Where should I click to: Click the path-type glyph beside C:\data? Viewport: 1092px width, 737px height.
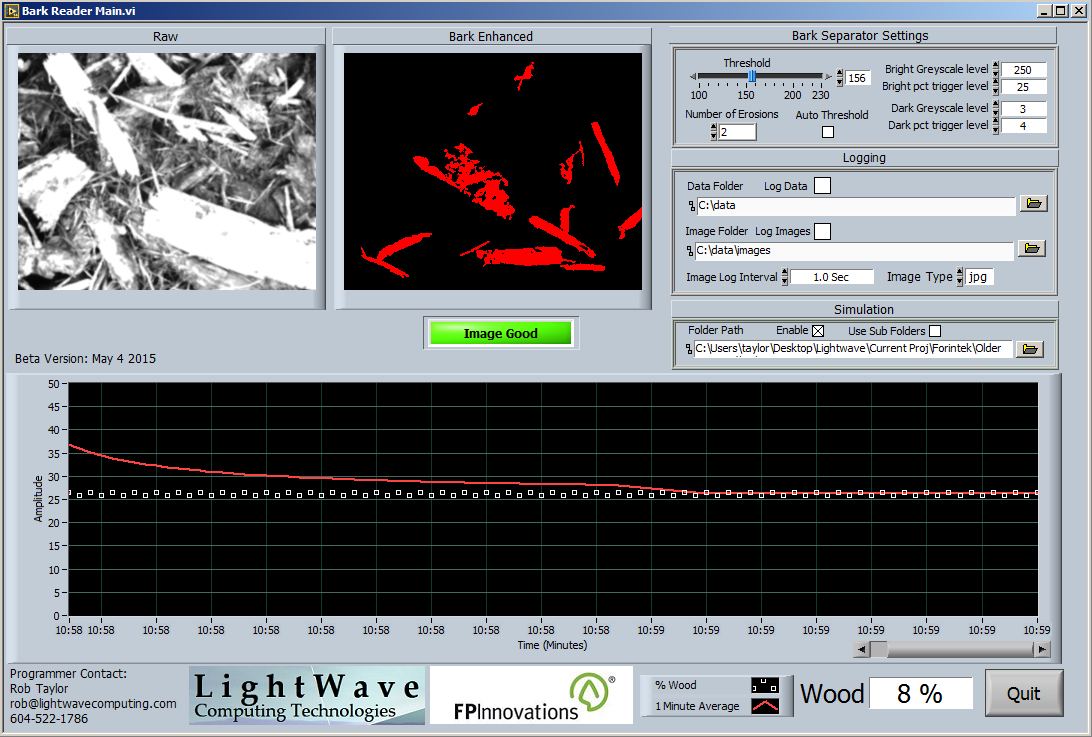pyautogui.click(x=692, y=205)
